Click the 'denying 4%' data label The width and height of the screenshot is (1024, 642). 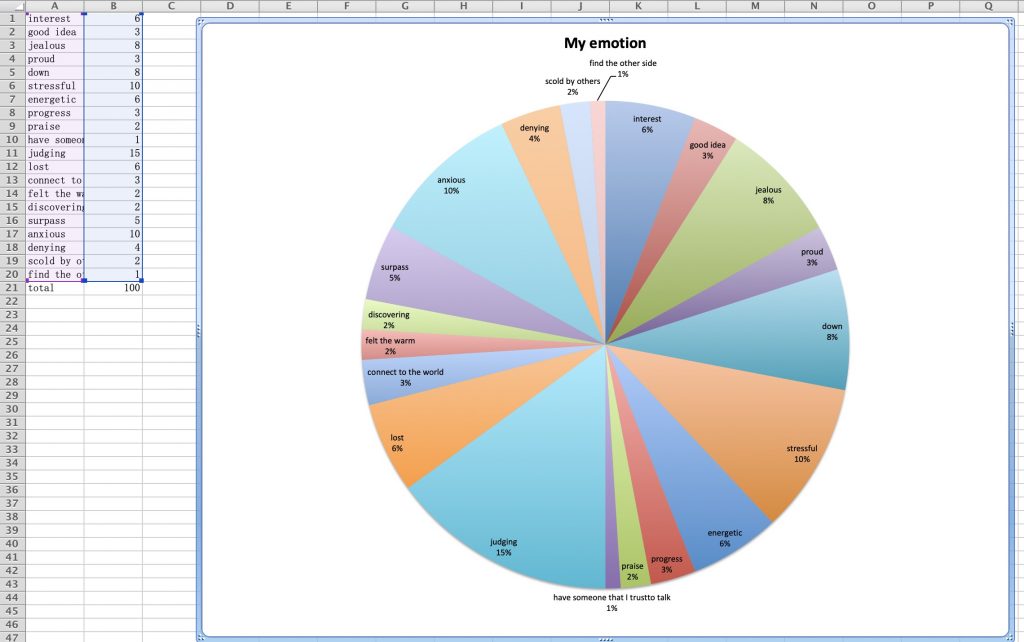click(x=534, y=133)
